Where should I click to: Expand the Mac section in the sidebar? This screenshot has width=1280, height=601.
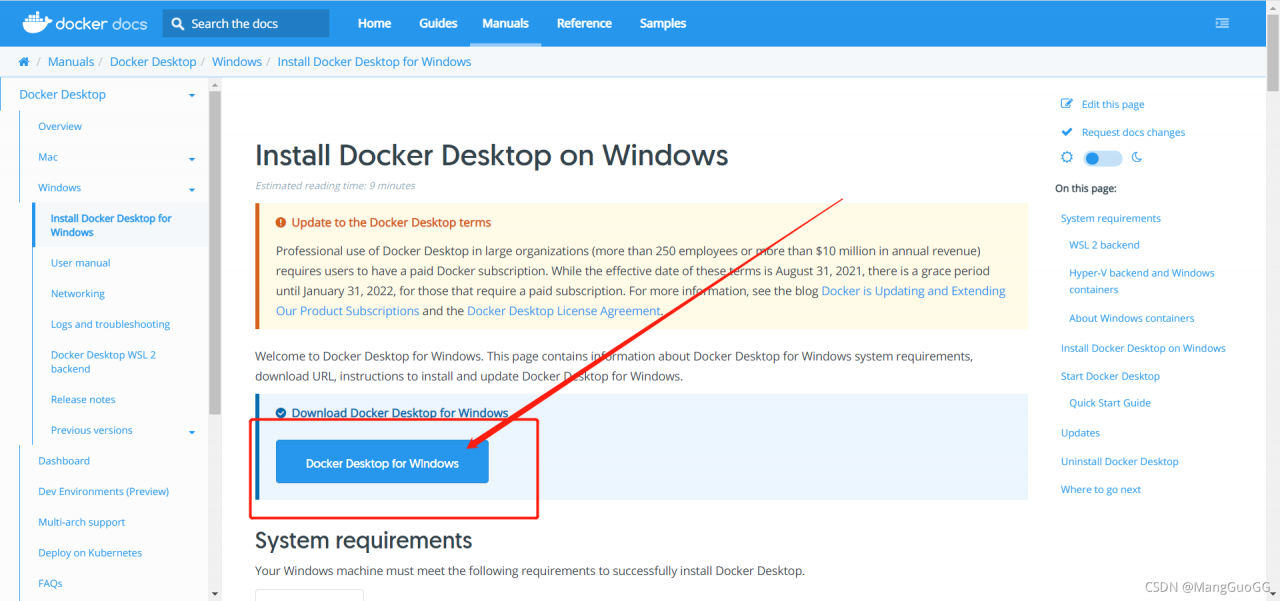(x=191, y=157)
